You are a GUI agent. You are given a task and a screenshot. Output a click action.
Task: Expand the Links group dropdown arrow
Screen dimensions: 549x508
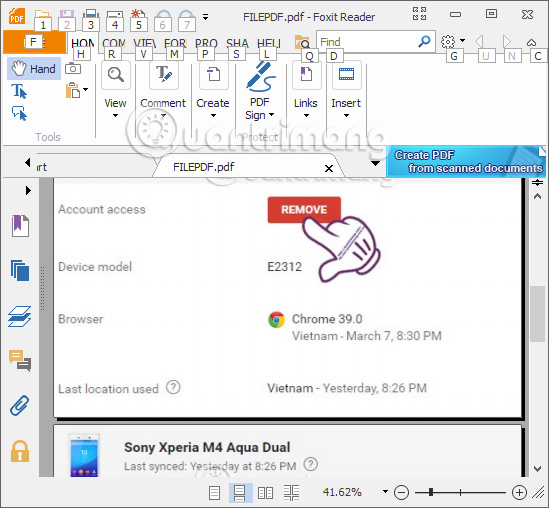click(306, 116)
